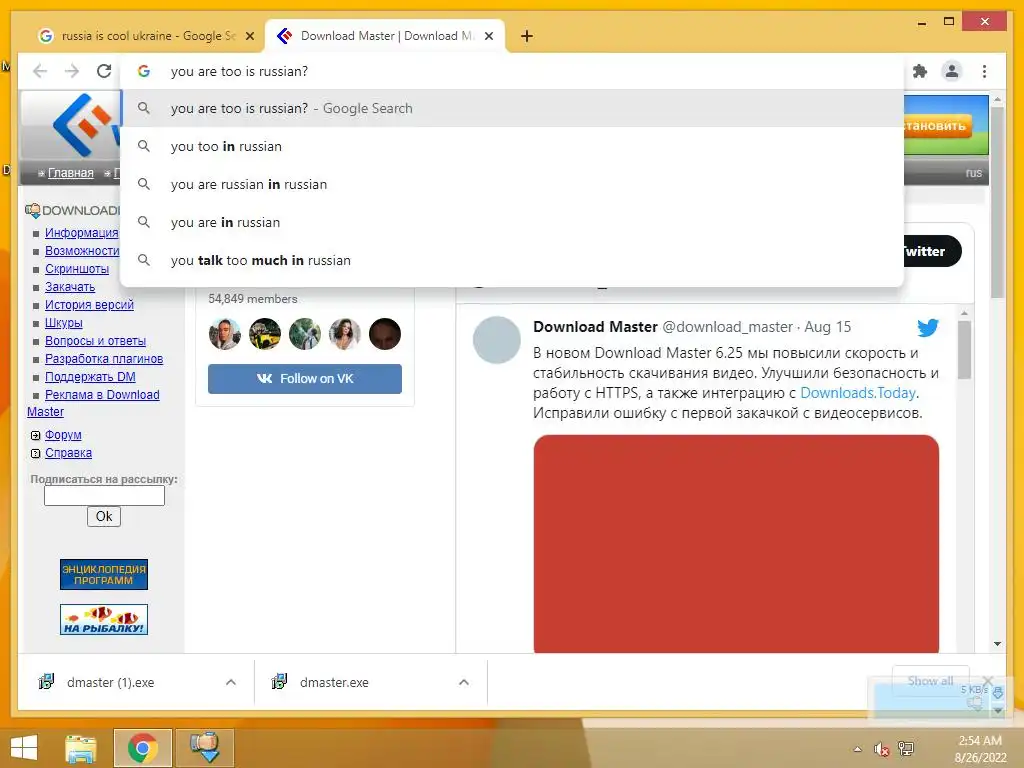Click Show all downloads button
Image resolution: width=1024 pixels, height=768 pixels.
pyautogui.click(x=930, y=681)
